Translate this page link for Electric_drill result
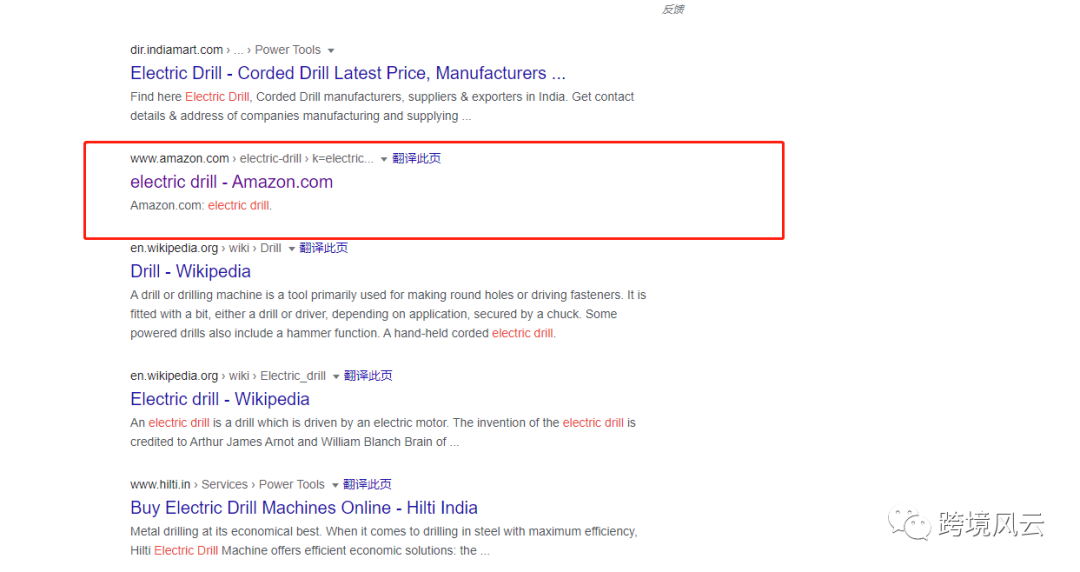This screenshot has width=1080, height=572. coord(368,376)
